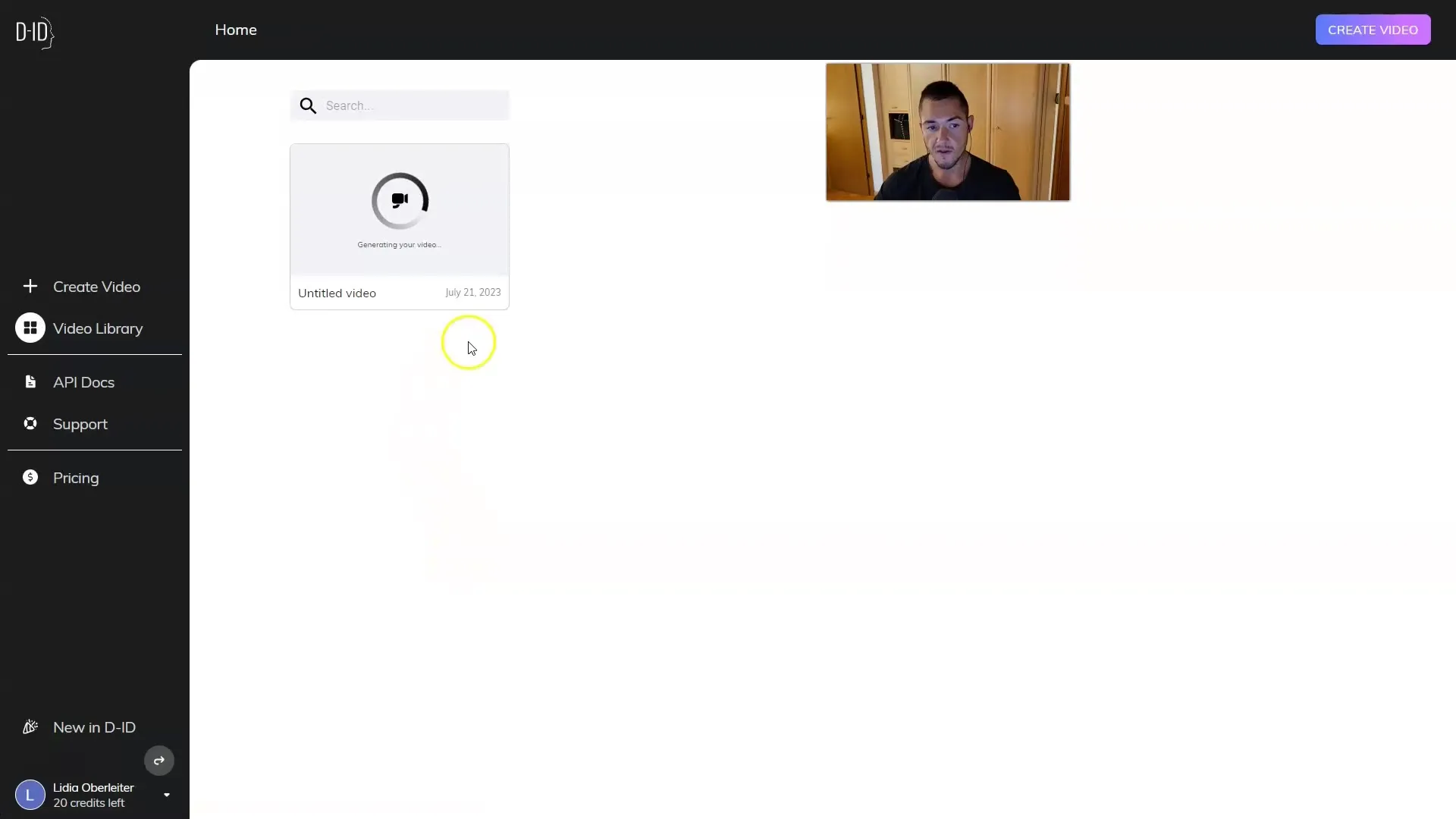Click the Search input field
This screenshot has width=1456, height=819.
click(x=400, y=105)
